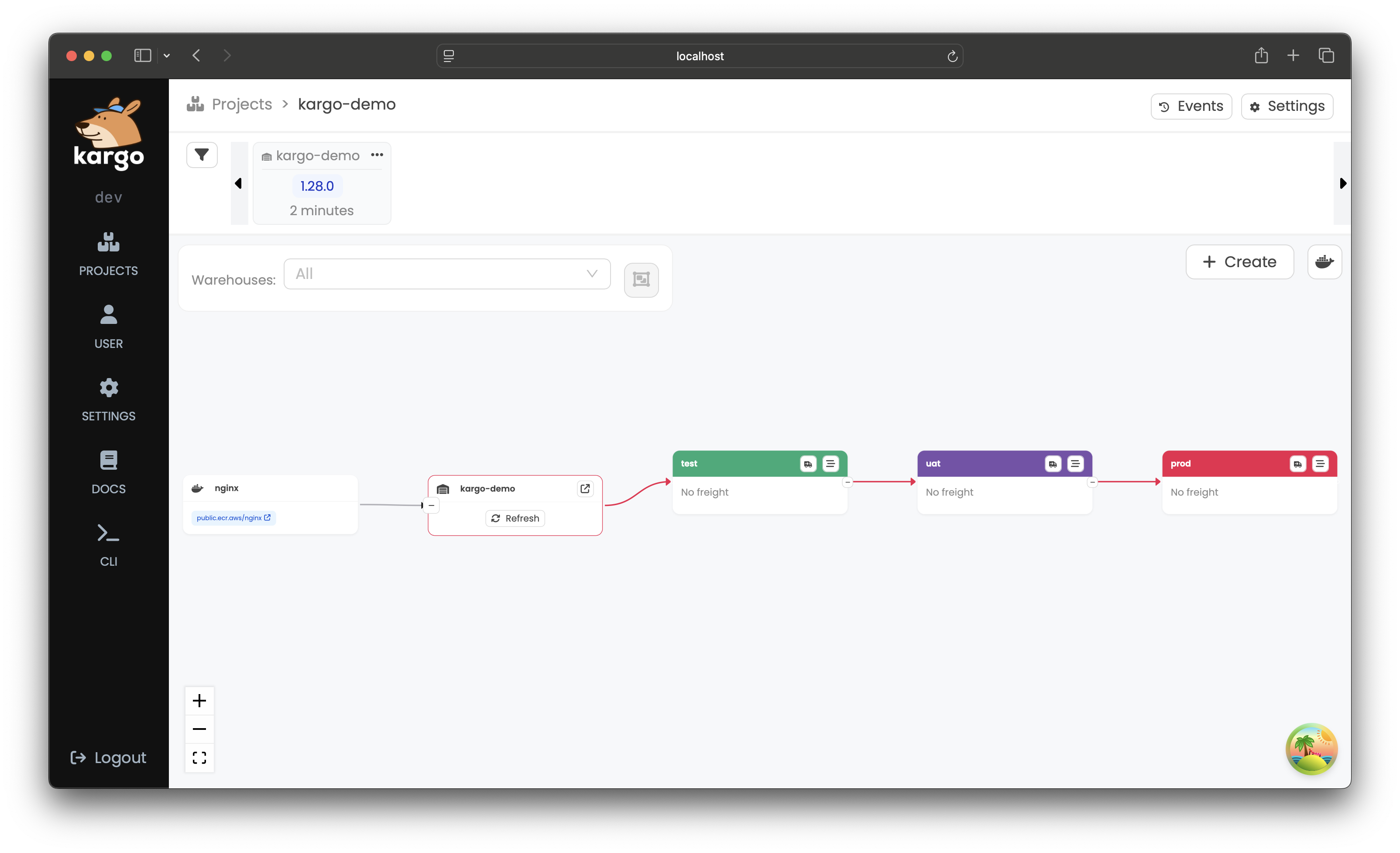Viewport: 1400px width, 853px height.
Task: Collapse the test stage minus connector toggle
Action: coord(847,482)
